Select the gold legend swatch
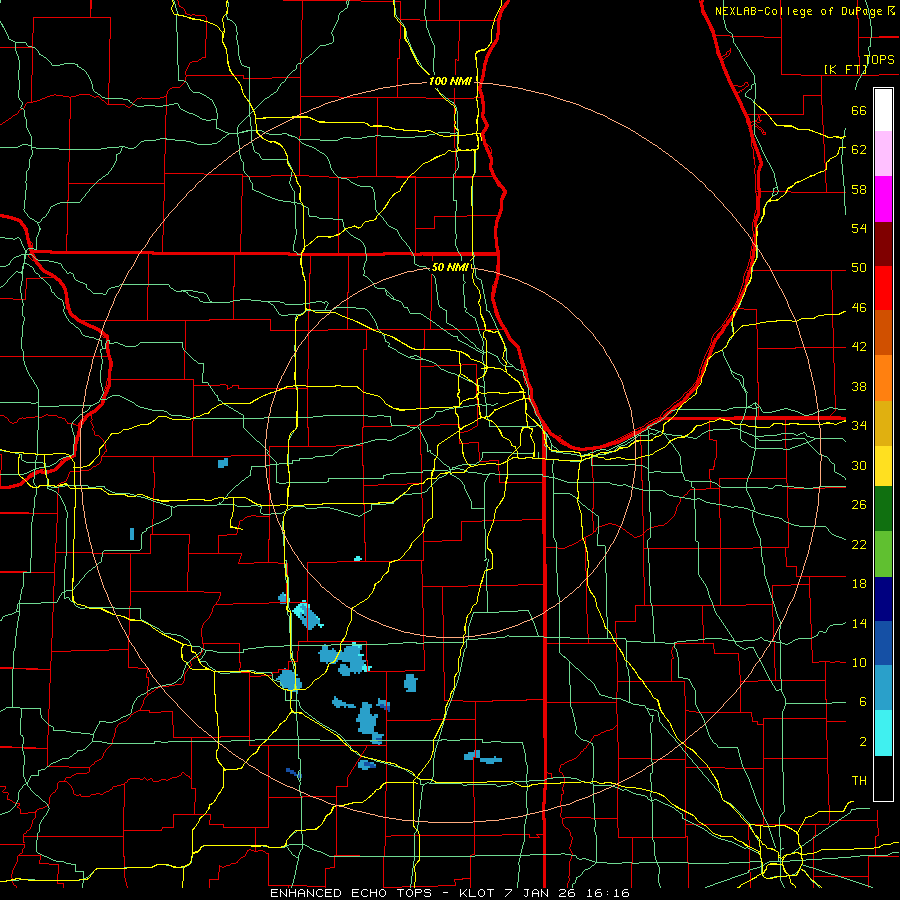 pos(883,423)
